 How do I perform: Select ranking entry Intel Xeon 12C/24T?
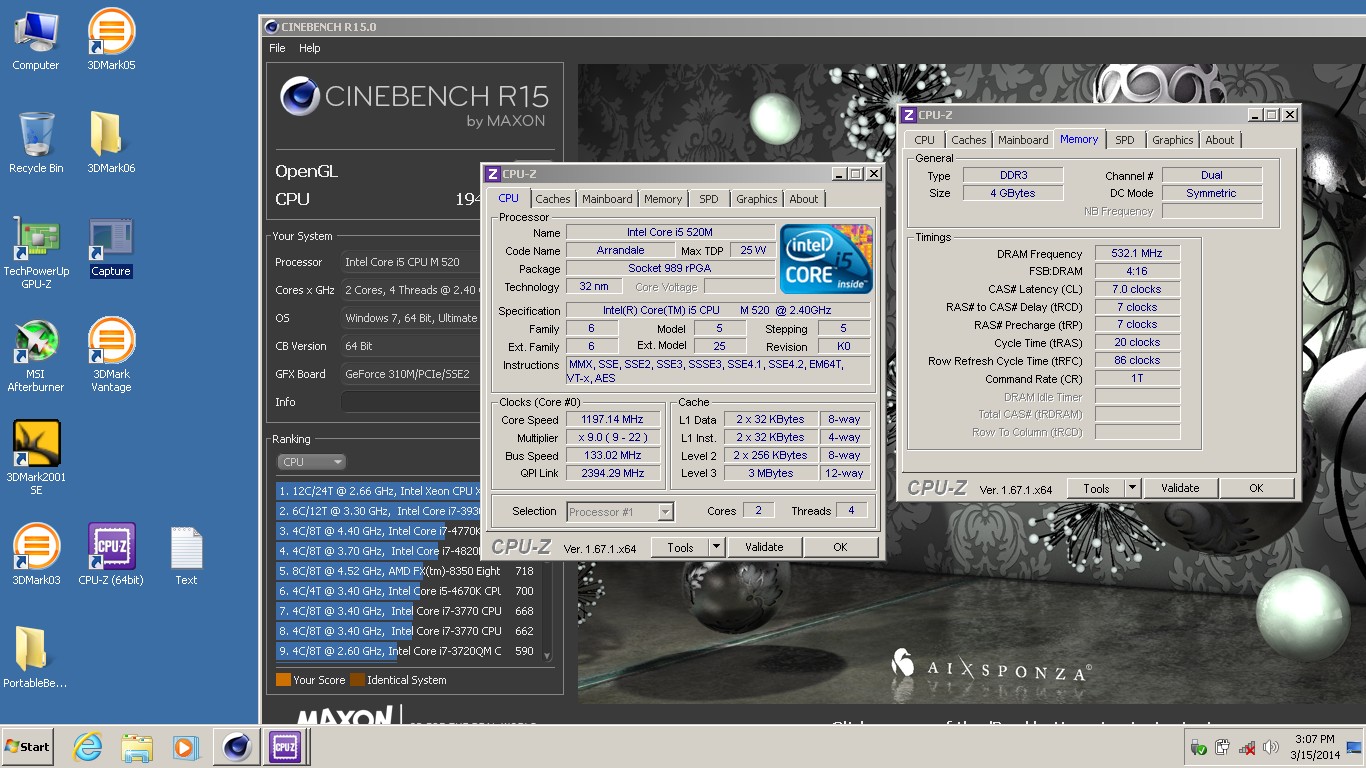(379, 491)
